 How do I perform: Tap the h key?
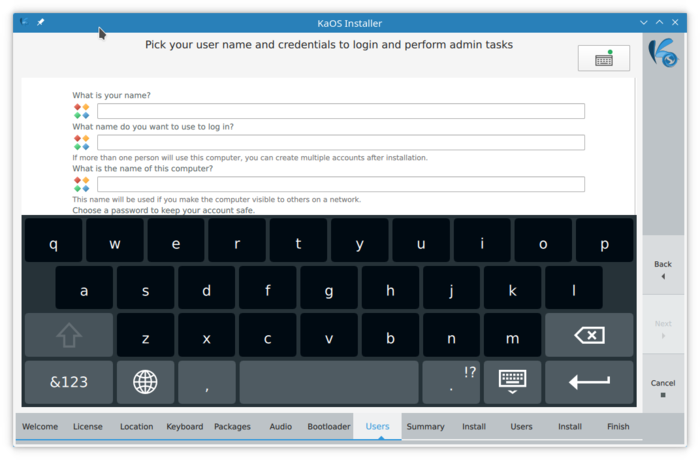[x=390, y=288]
